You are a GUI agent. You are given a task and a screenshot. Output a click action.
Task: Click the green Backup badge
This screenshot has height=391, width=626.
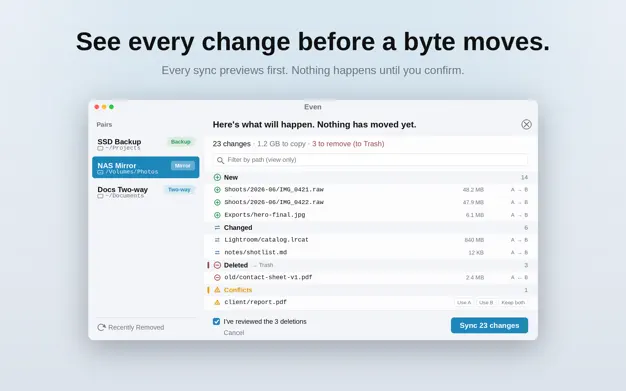(x=180, y=142)
